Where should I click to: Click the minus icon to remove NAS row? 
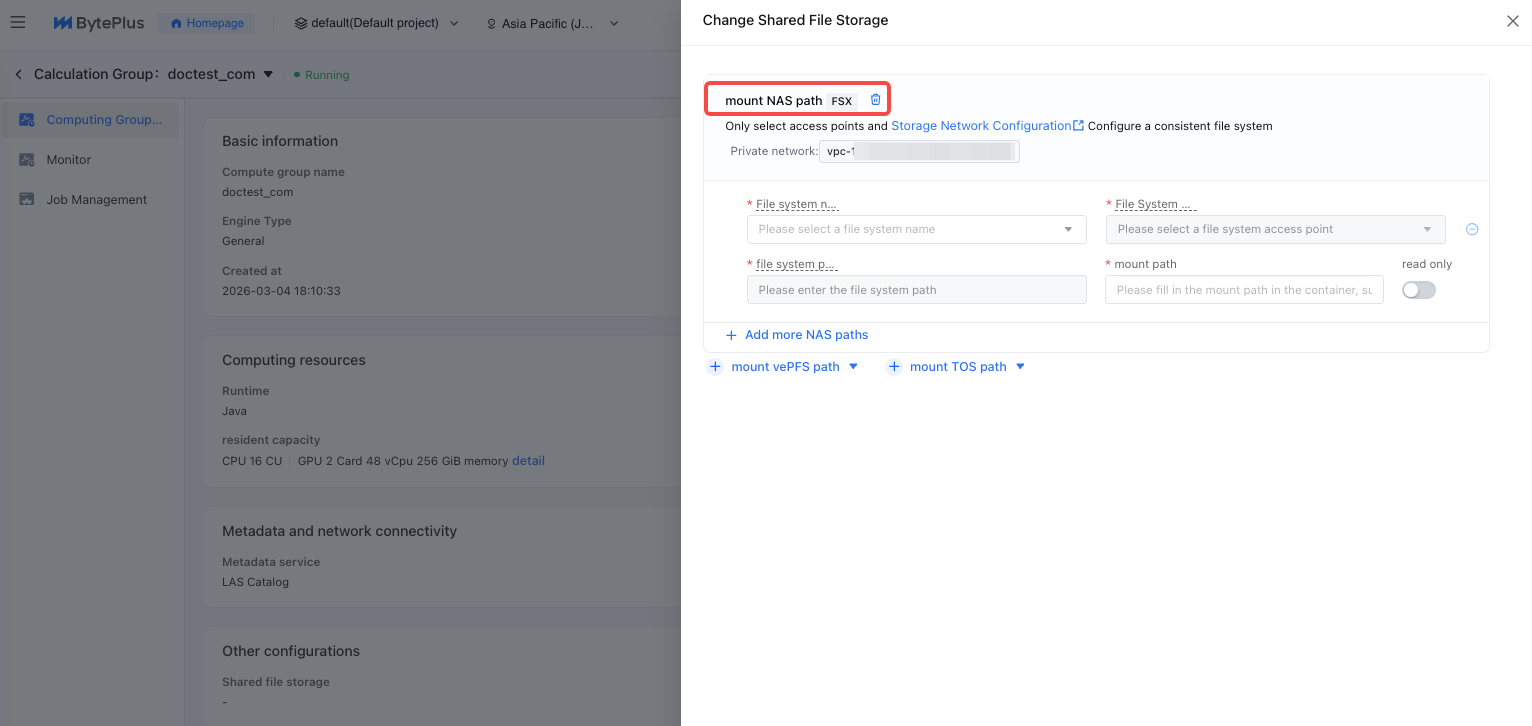coord(1472,229)
